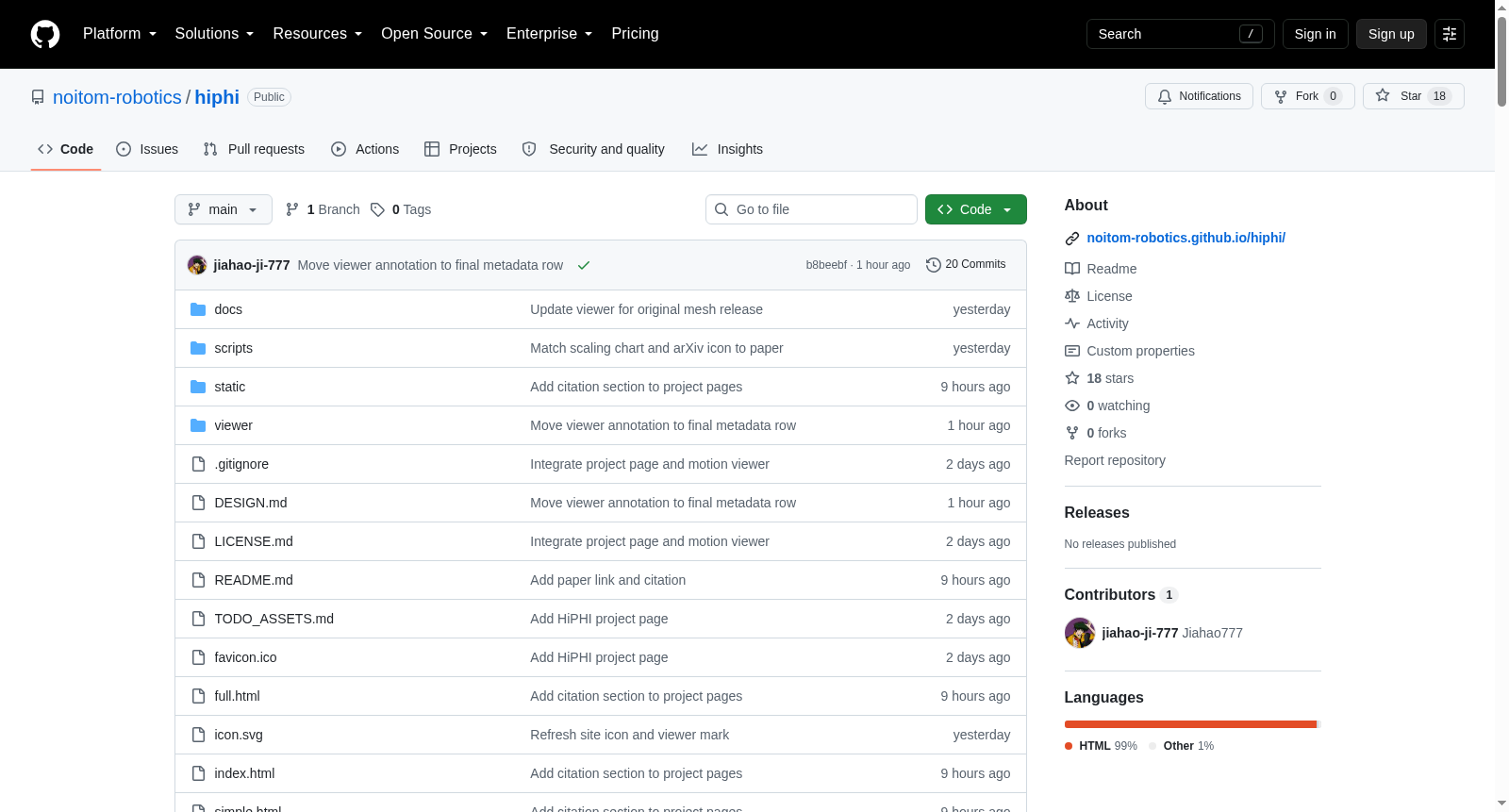1509x812 pixels.
Task: Open the Report repository link
Action: point(1115,460)
